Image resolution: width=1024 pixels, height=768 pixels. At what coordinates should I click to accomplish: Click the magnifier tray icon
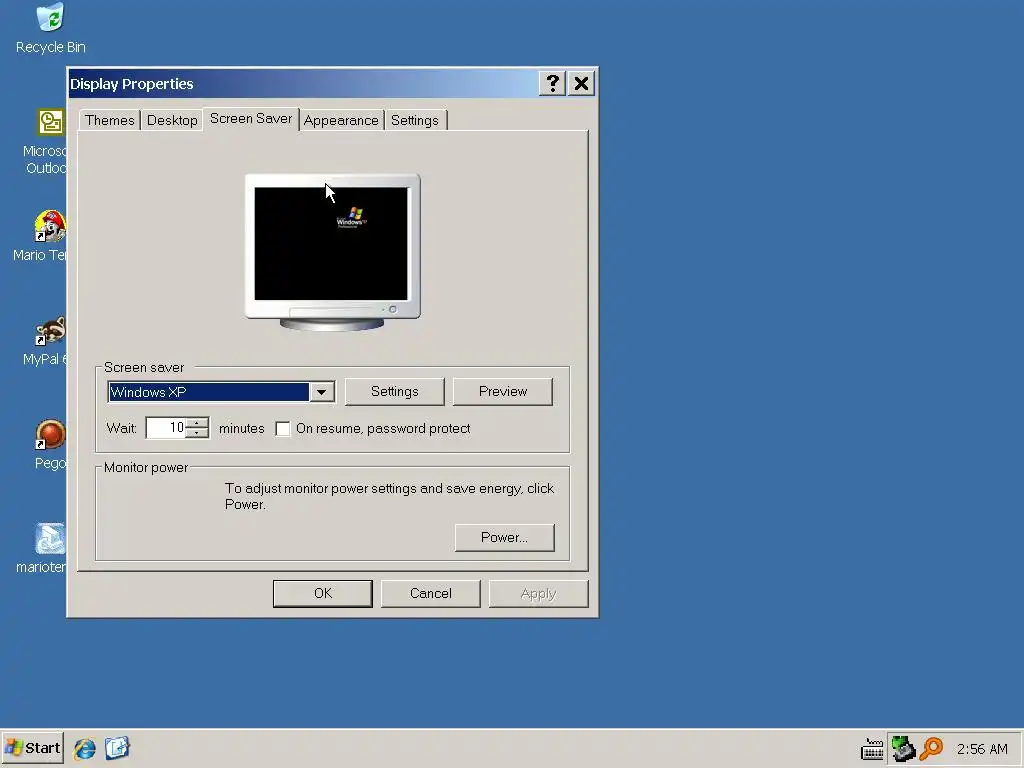click(931, 748)
